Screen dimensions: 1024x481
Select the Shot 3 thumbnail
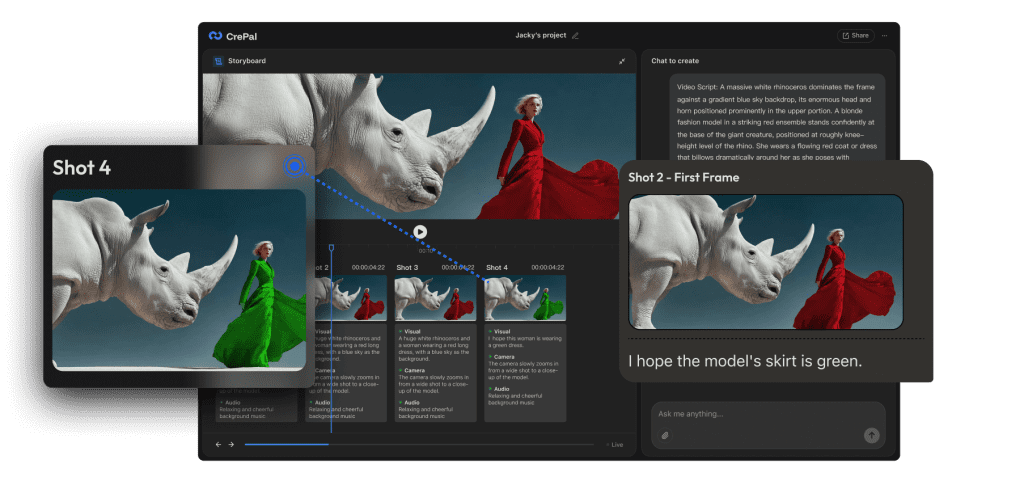[435, 298]
